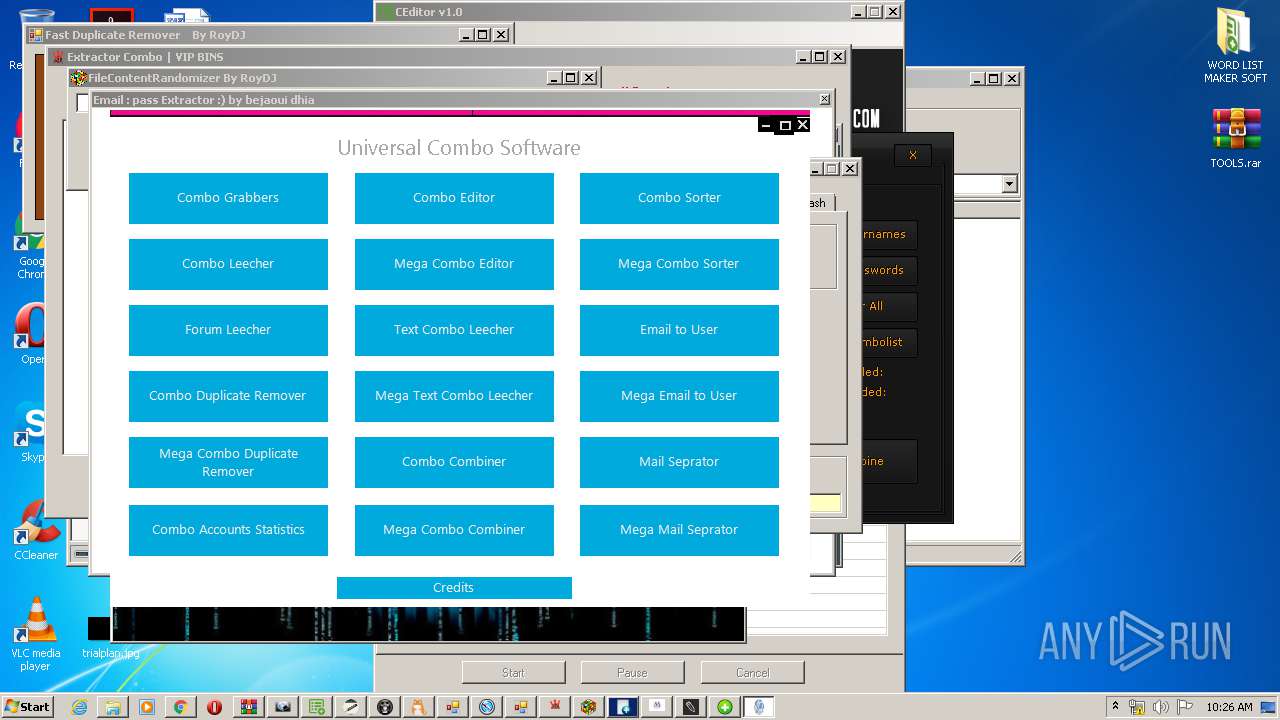Open Mega Mail Seprator
The width and height of the screenshot is (1280, 720).
pos(679,530)
